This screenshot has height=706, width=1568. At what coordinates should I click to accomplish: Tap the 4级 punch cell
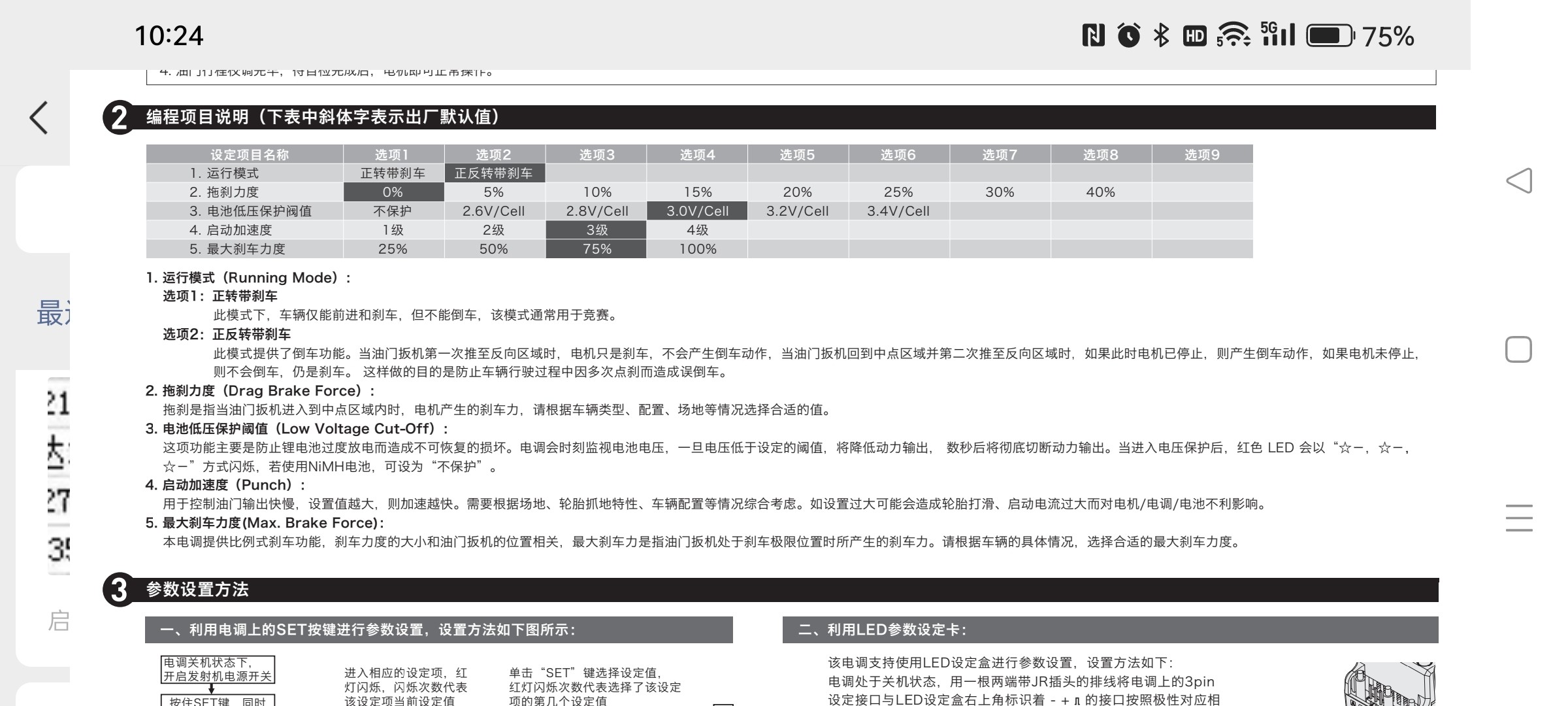(x=697, y=230)
